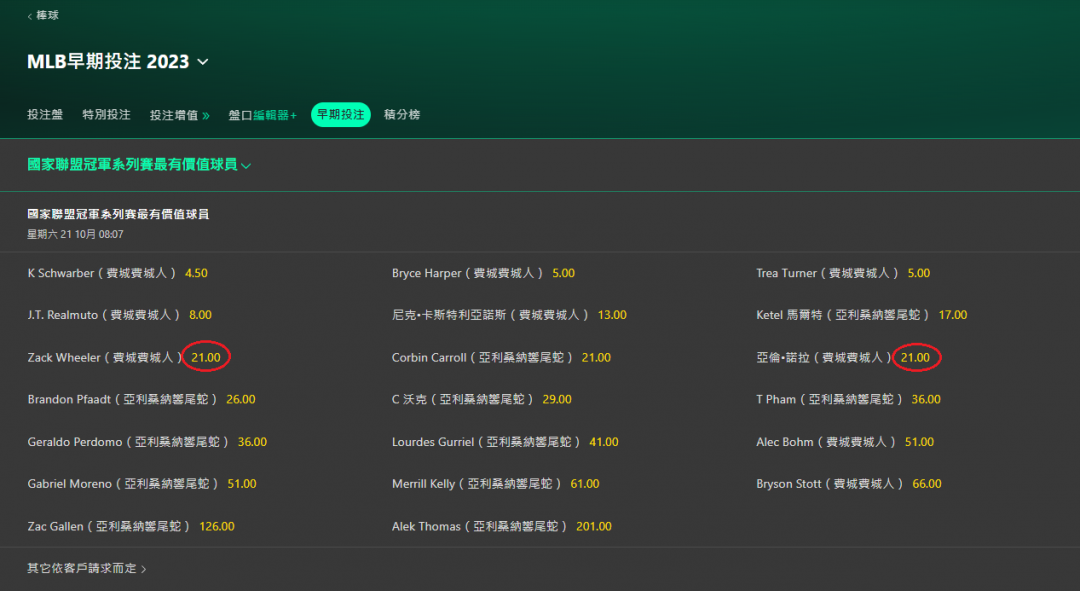
Task: Pick Zac Gallen odds 126.00
Action: pos(217,526)
